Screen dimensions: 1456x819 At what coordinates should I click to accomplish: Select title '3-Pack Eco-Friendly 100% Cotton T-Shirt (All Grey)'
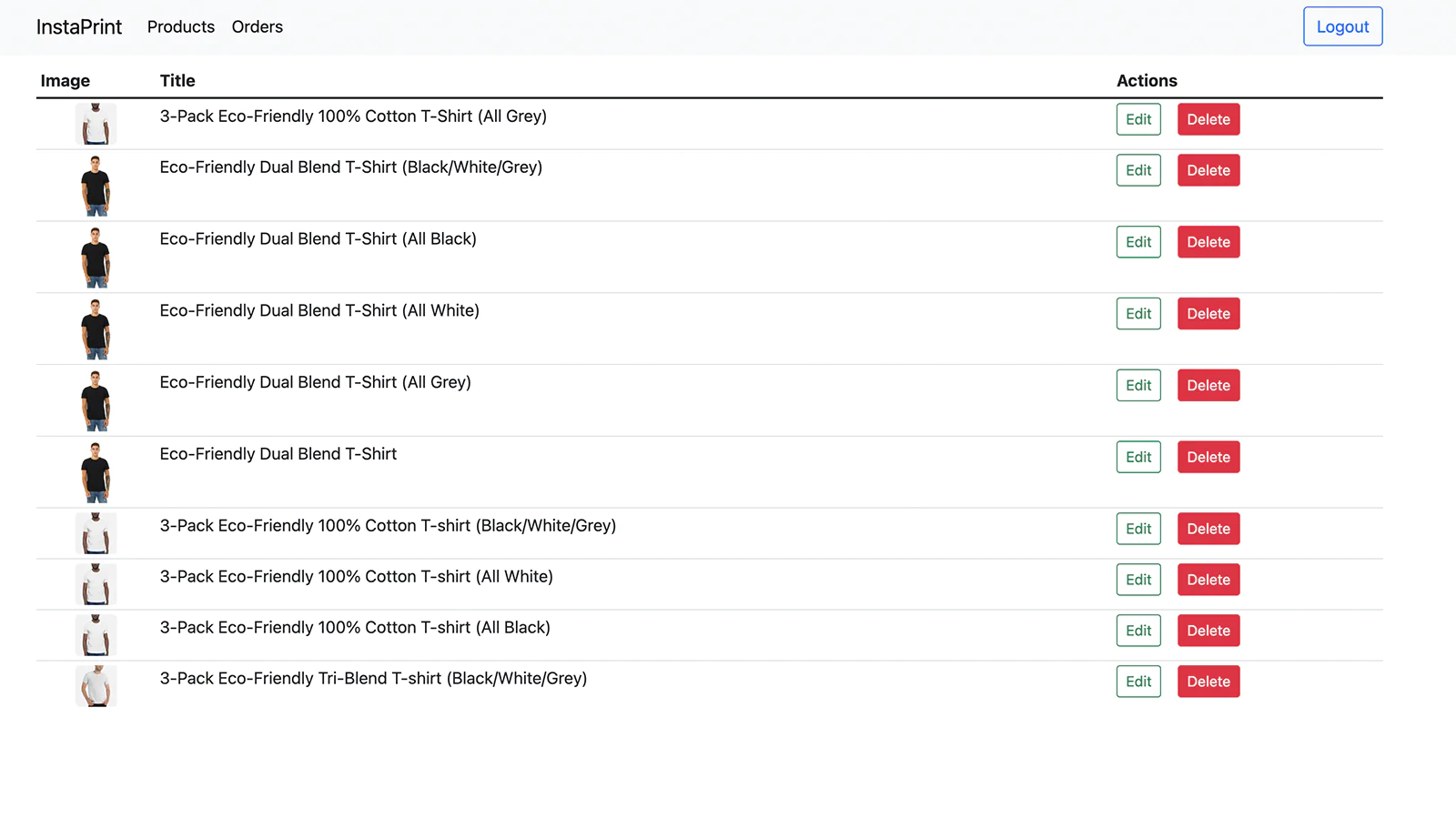(353, 116)
